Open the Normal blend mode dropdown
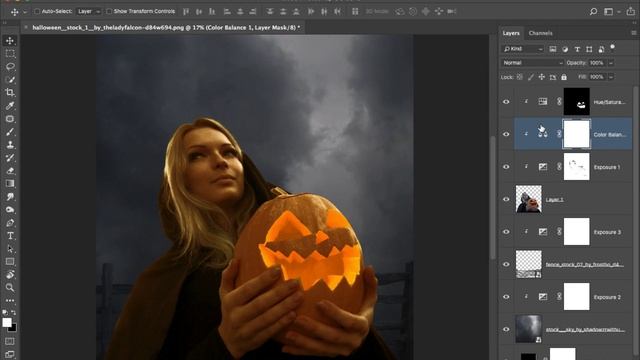This screenshot has width=640, height=360. (532, 63)
